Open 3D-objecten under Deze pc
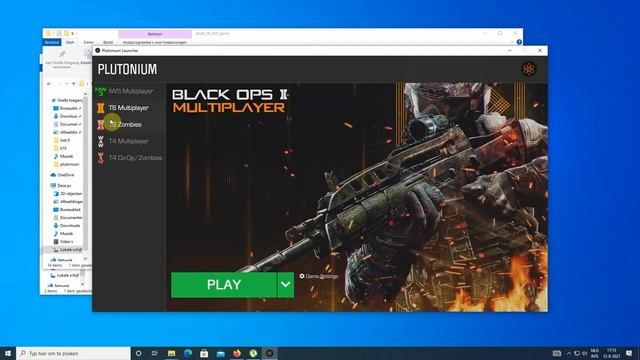640x360 pixels. (68, 193)
